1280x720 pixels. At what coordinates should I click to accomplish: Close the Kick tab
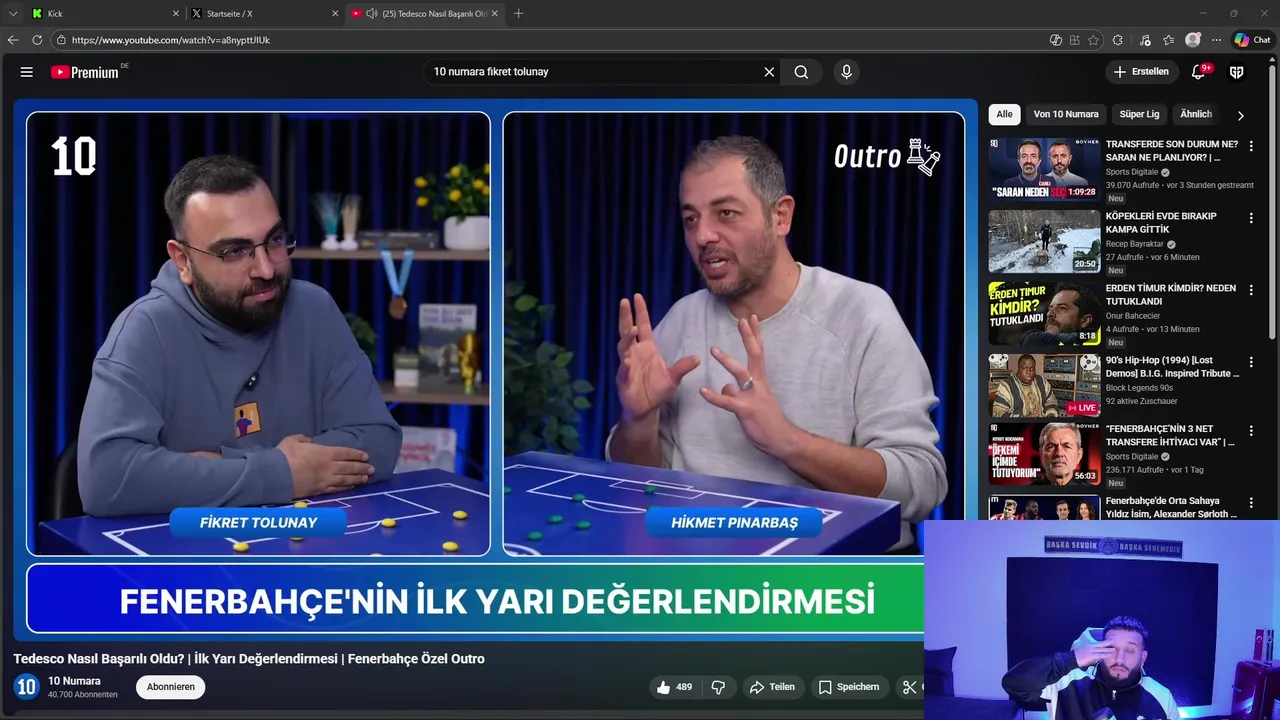176,13
